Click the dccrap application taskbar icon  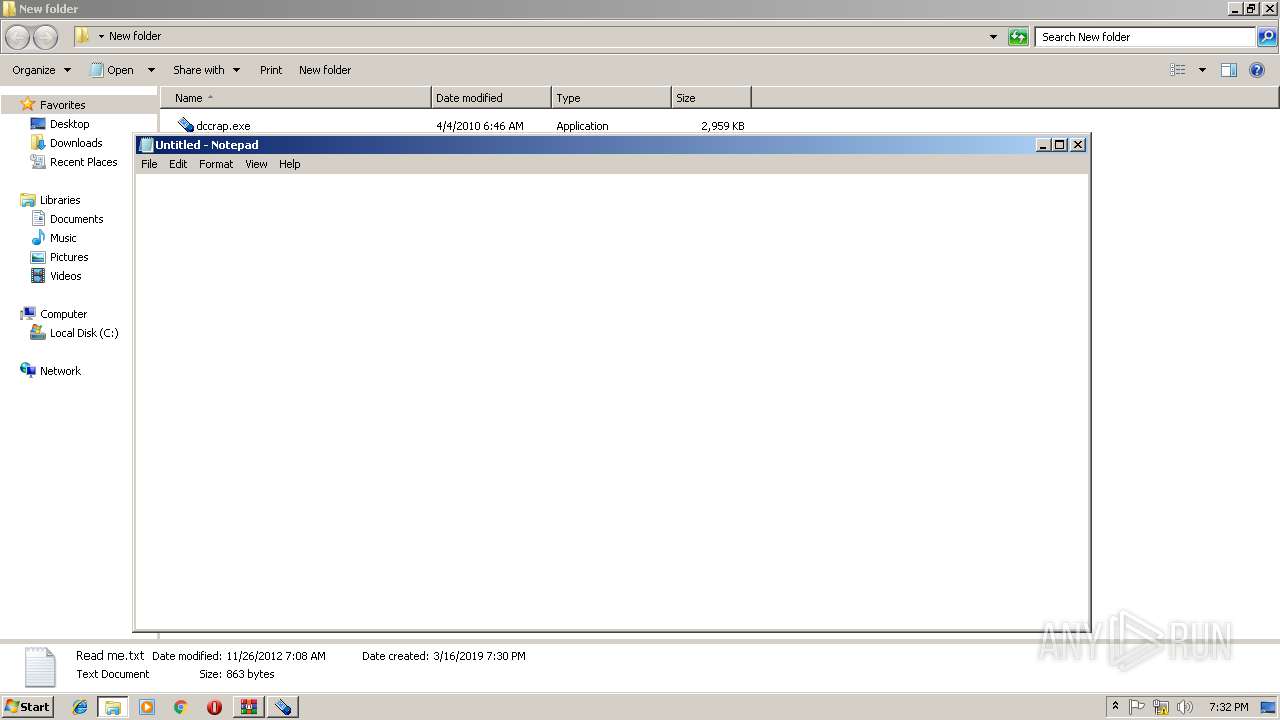[x=283, y=707]
